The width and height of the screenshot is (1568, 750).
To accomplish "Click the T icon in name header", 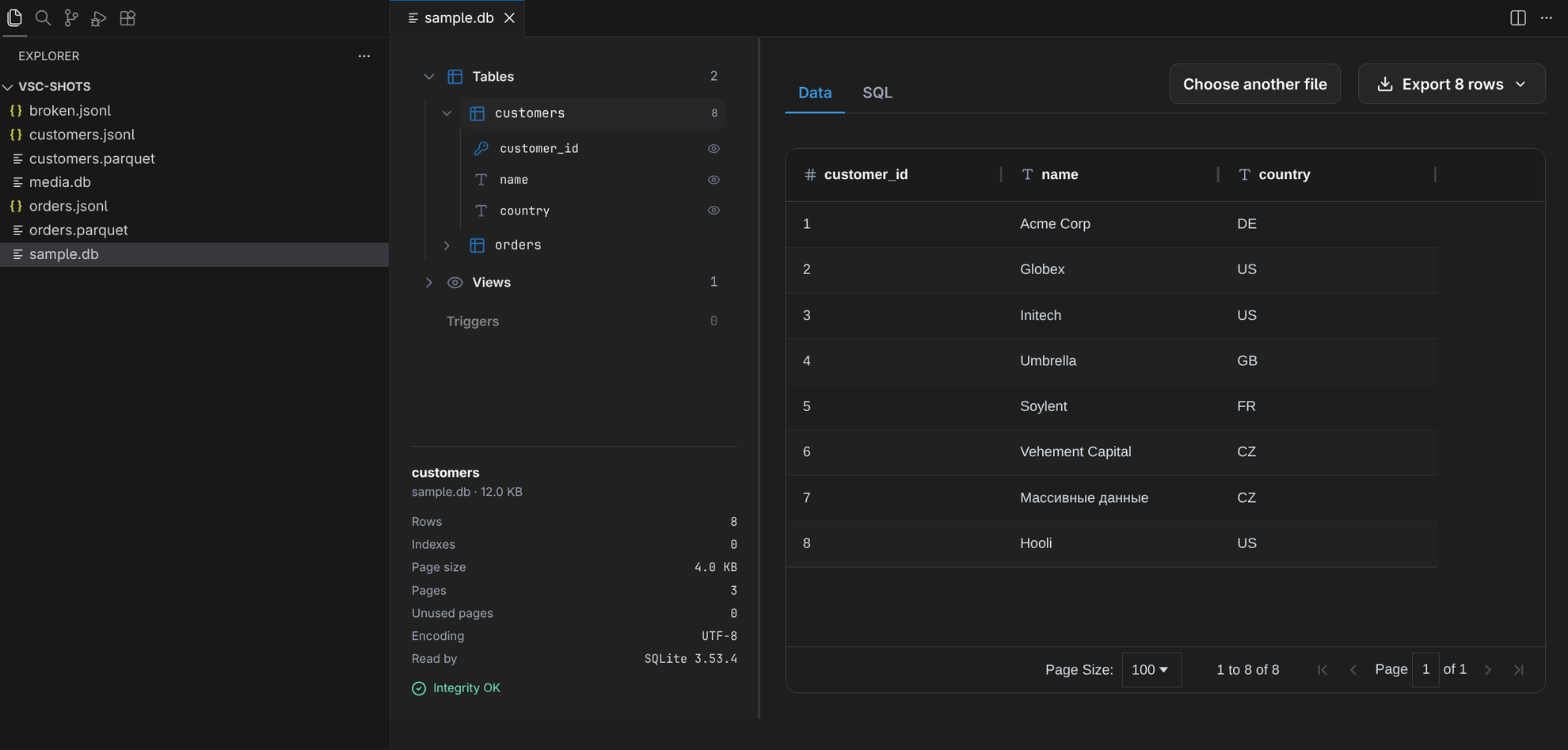I will pos(1027,174).
